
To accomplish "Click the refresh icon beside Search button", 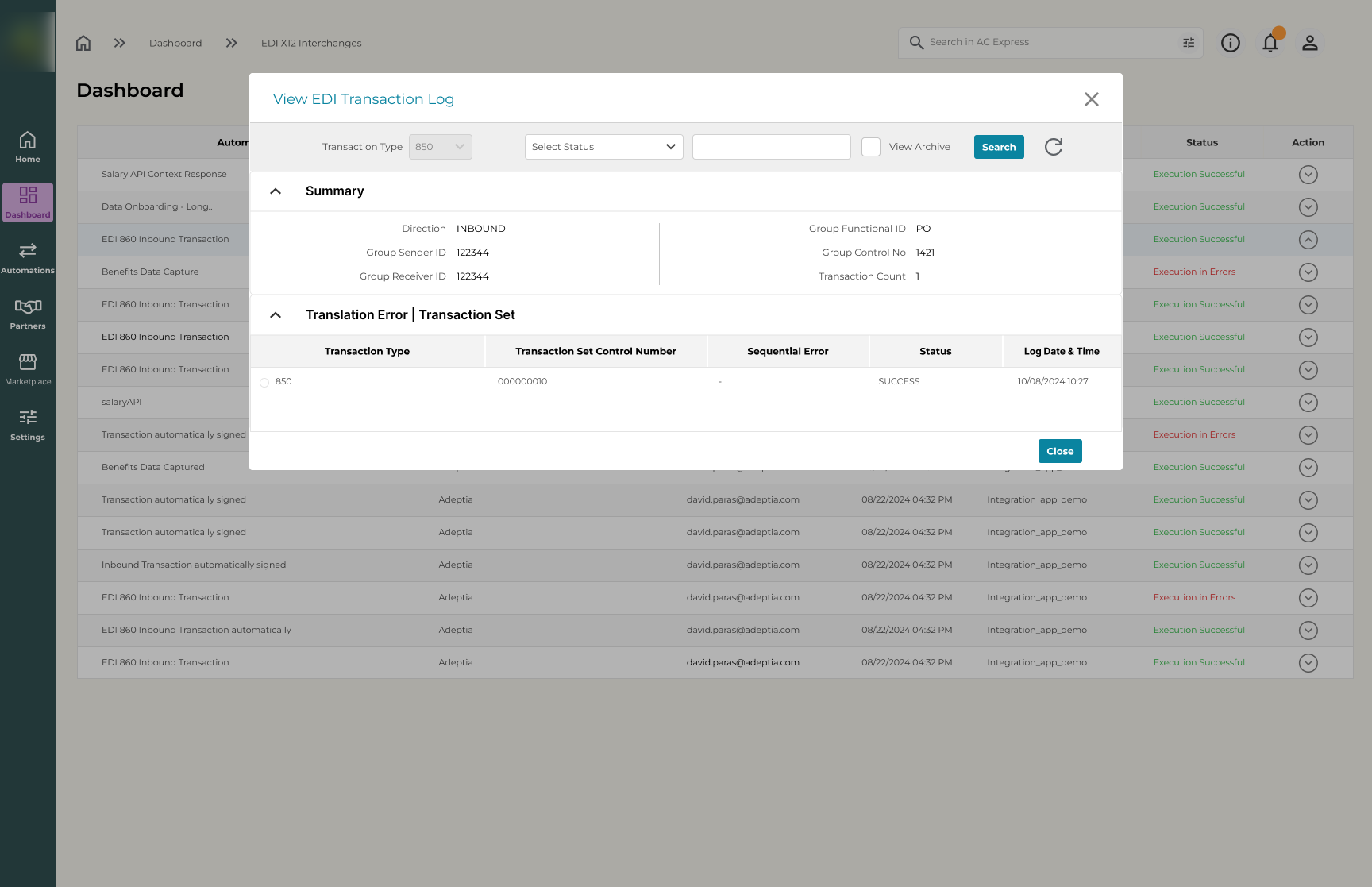I will (x=1053, y=147).
